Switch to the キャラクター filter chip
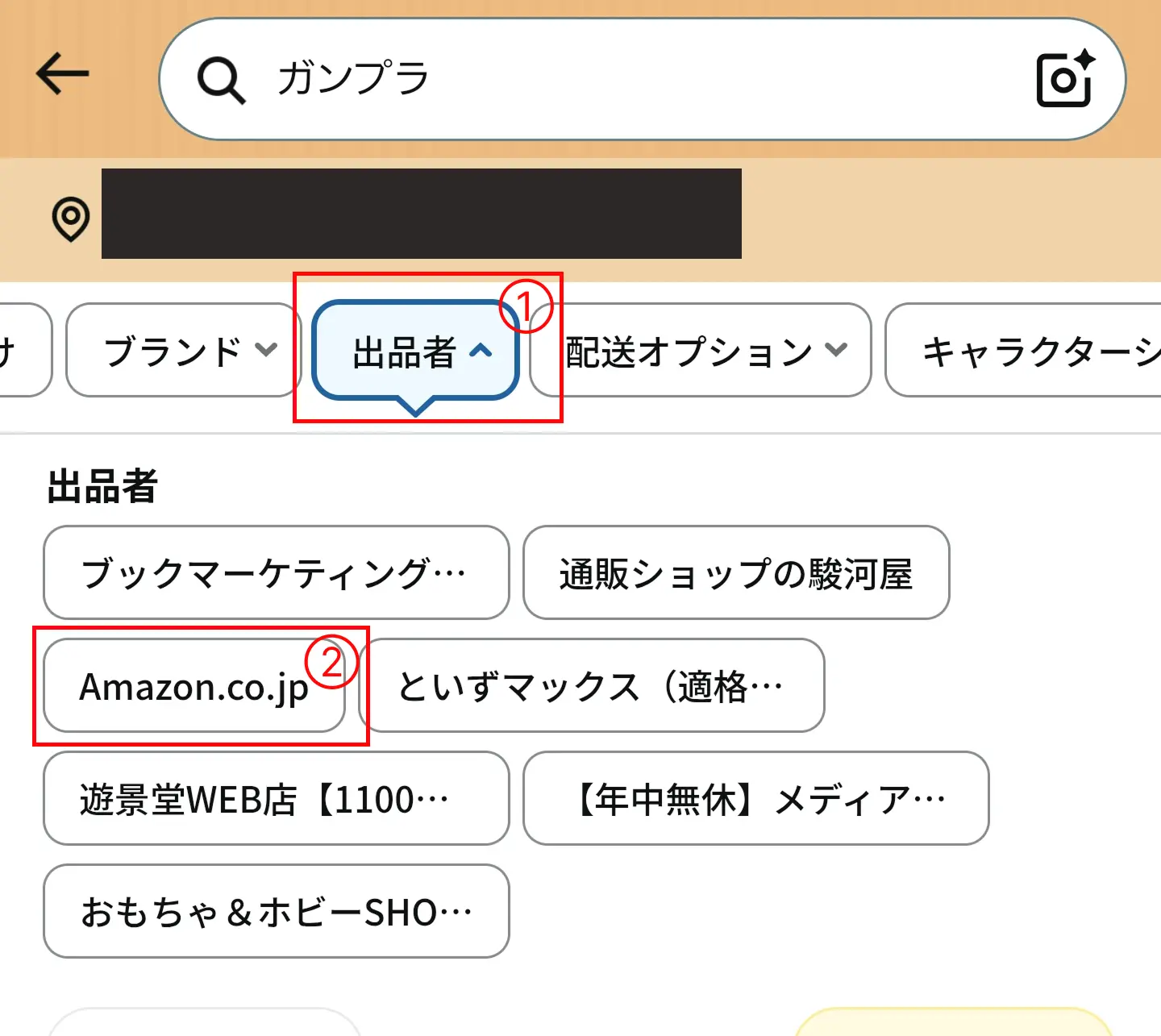 tap(1032, 351)
